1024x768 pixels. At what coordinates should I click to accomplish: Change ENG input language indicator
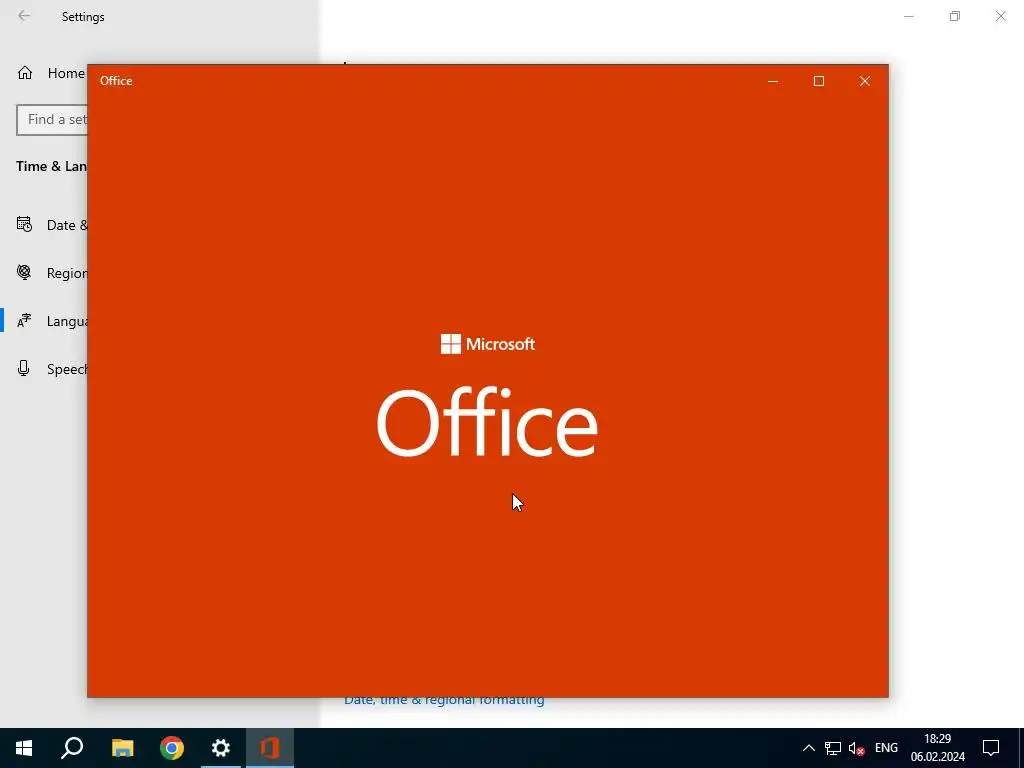[x=886, y=748]
